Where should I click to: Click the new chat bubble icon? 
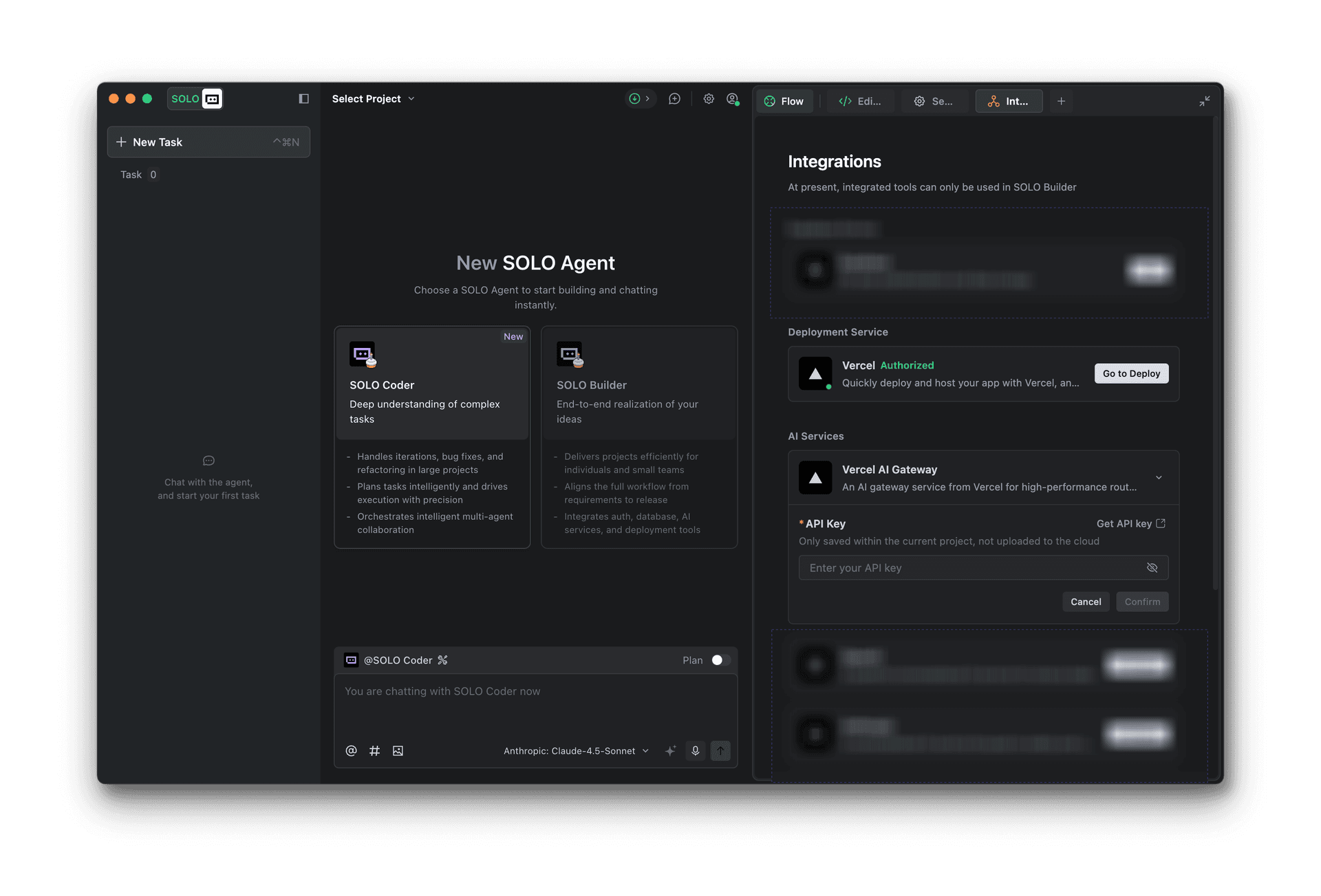point(674,99)
